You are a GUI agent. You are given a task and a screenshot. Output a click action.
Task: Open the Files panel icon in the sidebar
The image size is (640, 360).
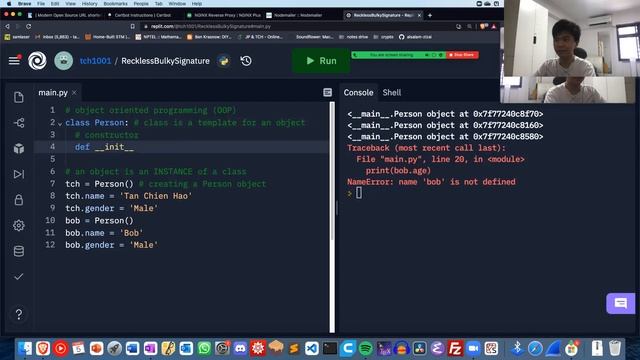point(19,97)
